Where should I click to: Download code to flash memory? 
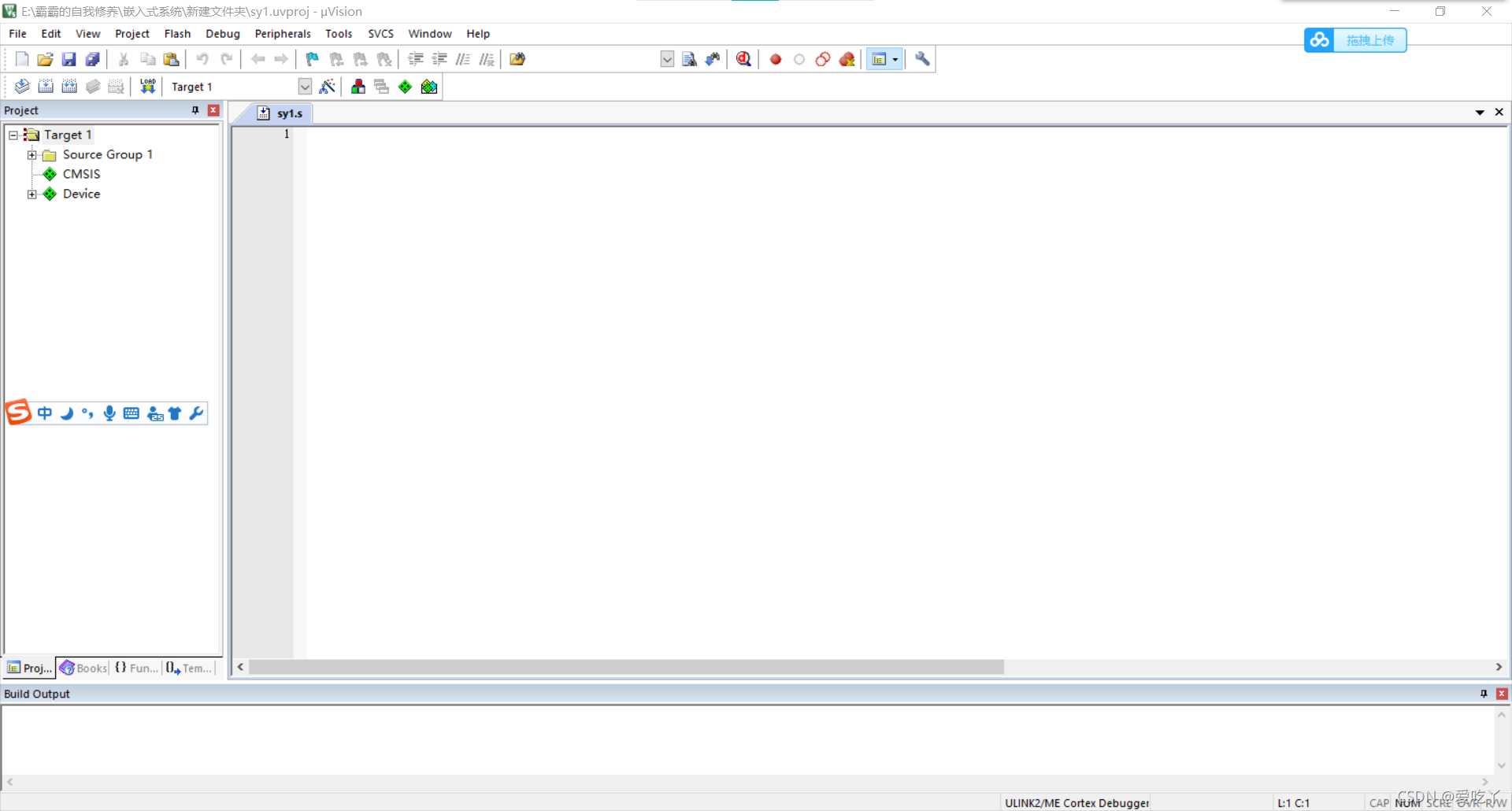[147, 87]
